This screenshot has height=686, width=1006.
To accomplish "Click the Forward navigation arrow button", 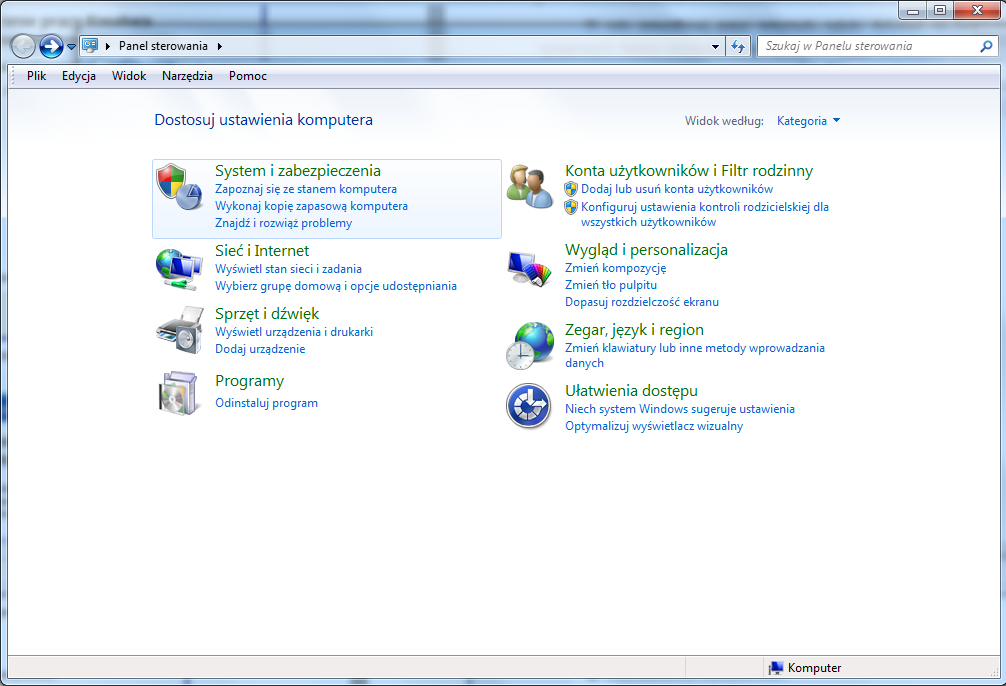I will pyautogui.click(x=51, y=46).
